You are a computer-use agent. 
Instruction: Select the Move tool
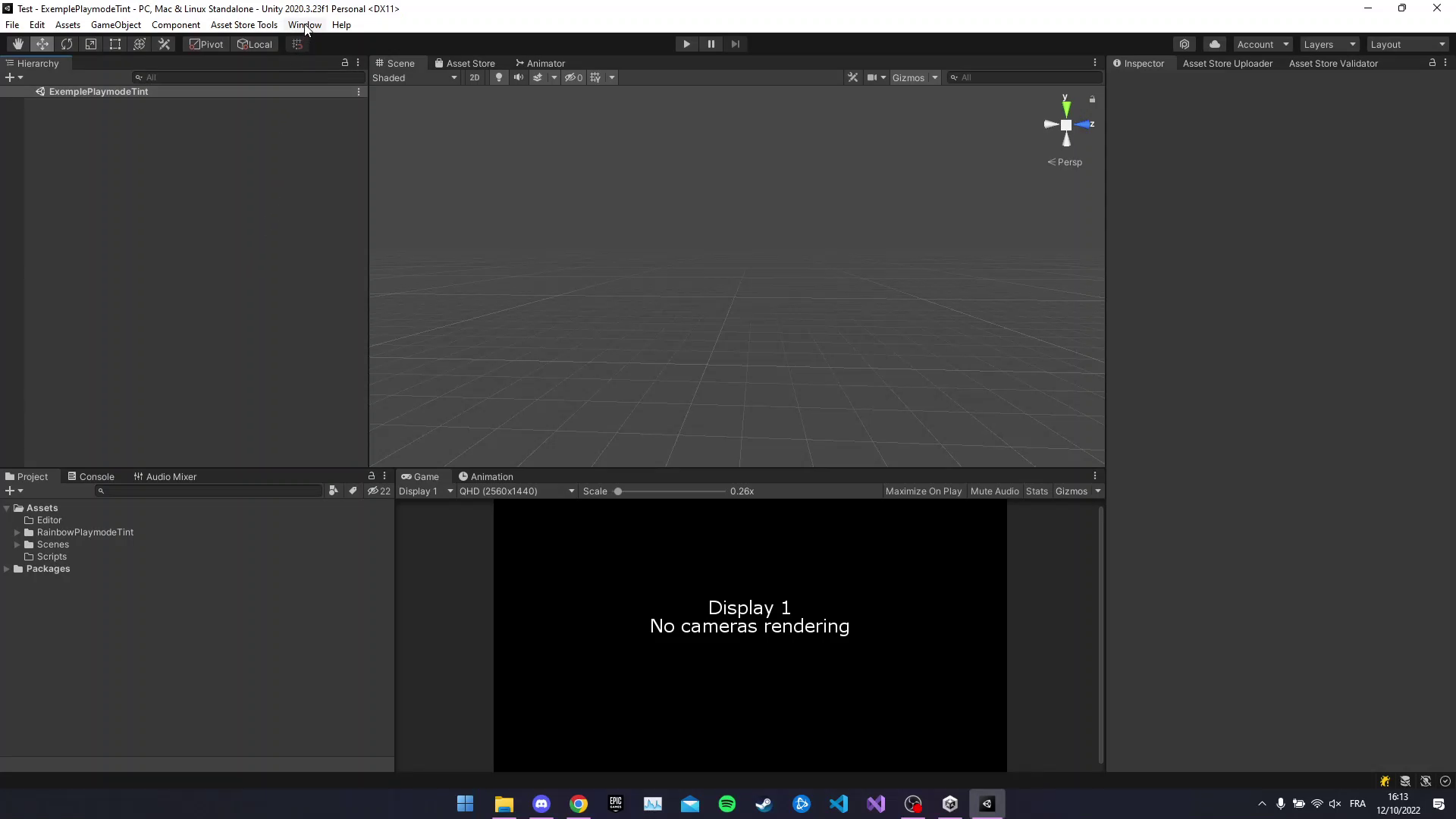(x=42, y=44)
